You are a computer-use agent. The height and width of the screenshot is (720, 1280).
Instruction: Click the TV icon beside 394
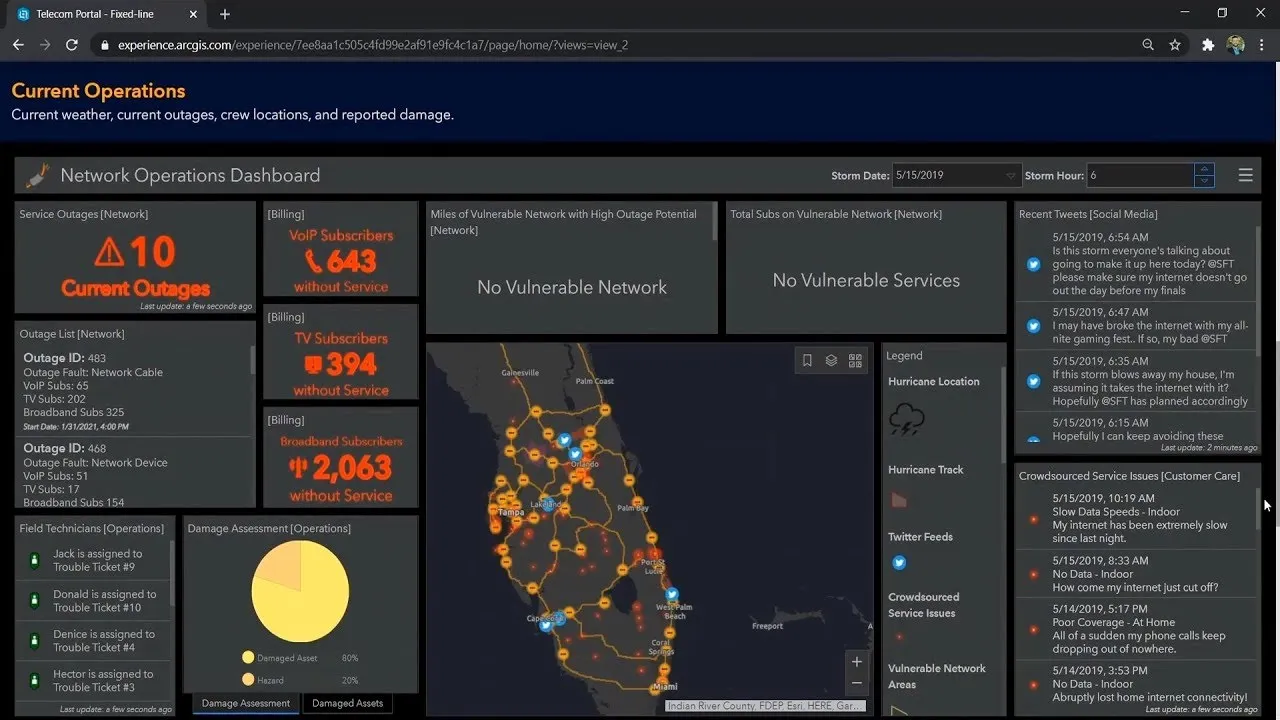point(312,364)
